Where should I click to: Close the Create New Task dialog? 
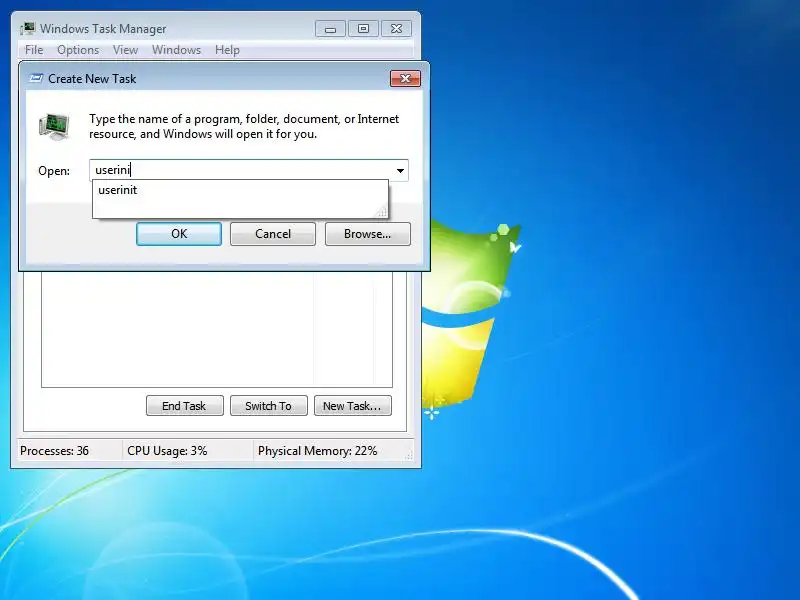[x=405, y=79]
